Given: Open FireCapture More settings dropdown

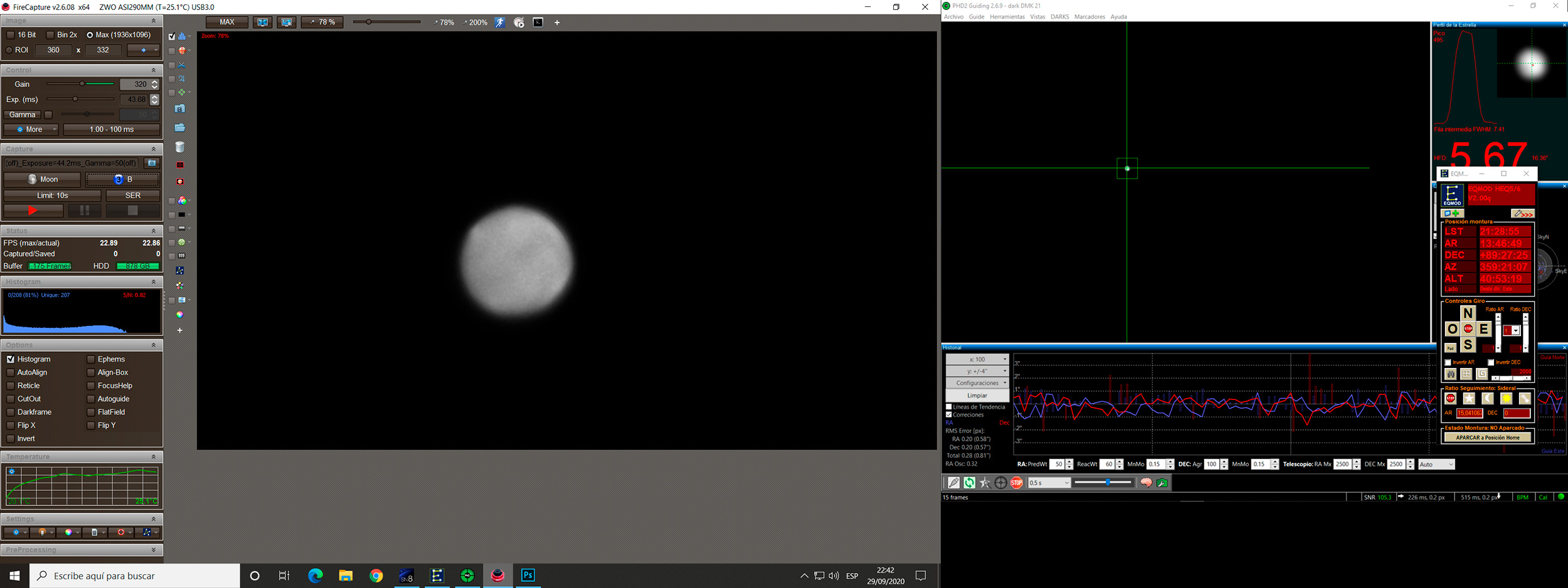Looking at the screenshot, I should (x=31, y=129).
